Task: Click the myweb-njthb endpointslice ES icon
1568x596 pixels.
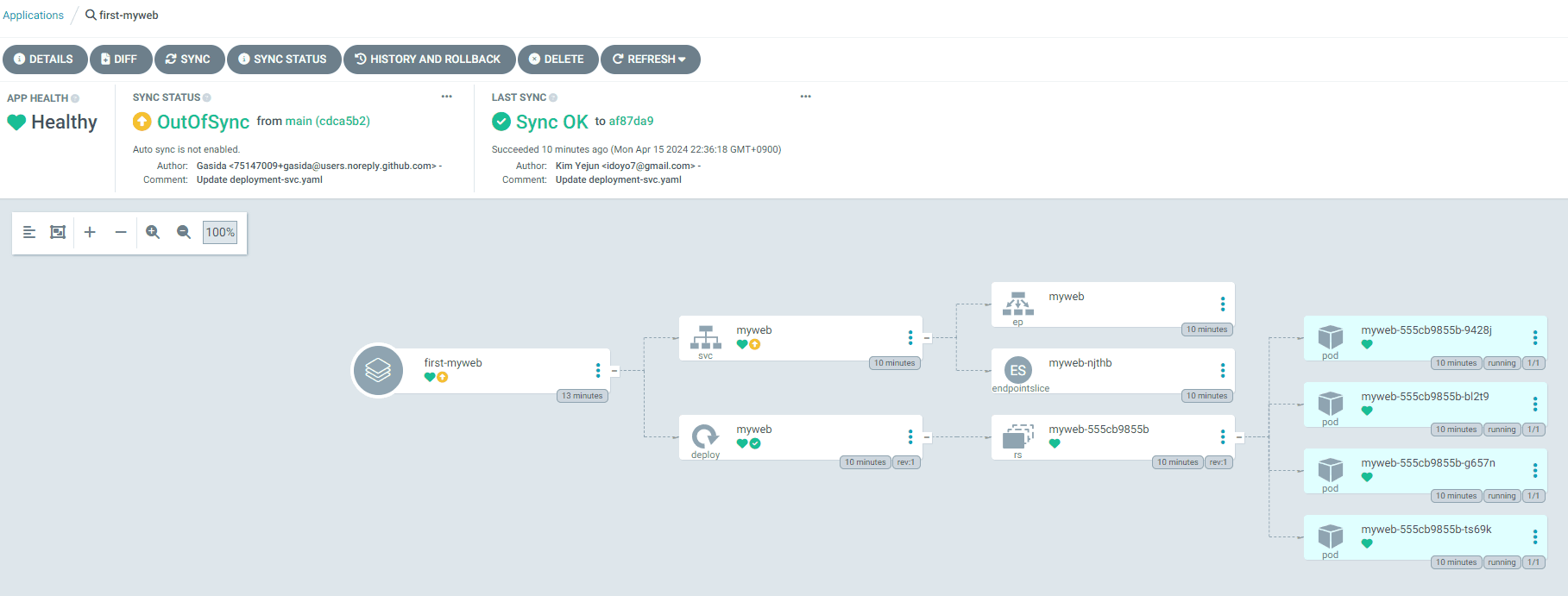Action: tap(1018, 370)
